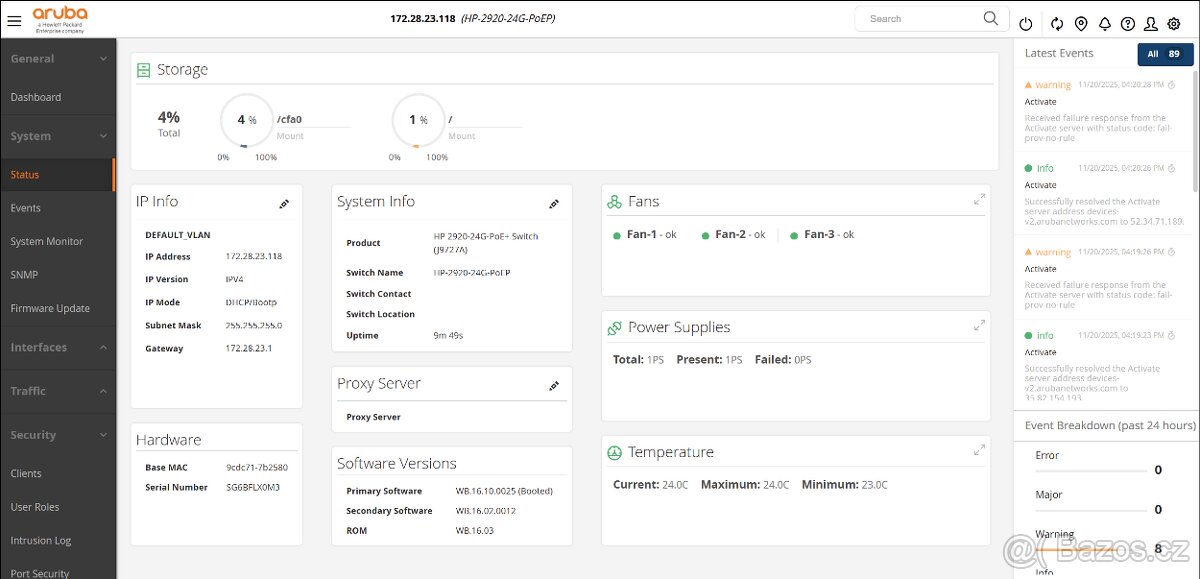This screenshot has width=1200, height=579.
Task: Click the device locator pin icon
Action: coord(1080,23)
